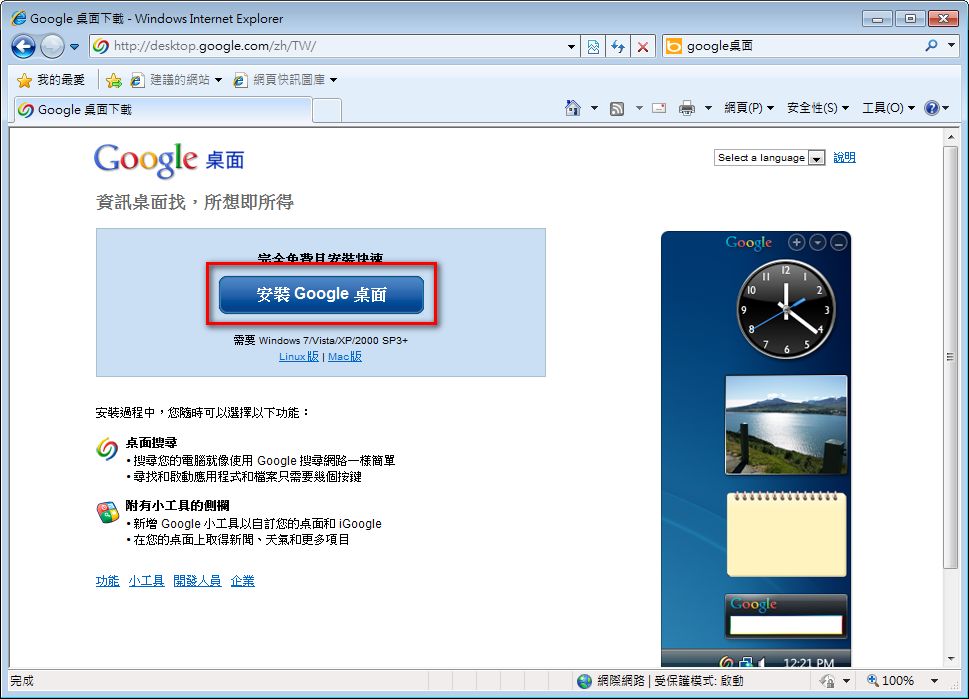The image size is (969, 699).
Task: Click the vertical scrollbar thumb
Action: [x=951, y=357]
